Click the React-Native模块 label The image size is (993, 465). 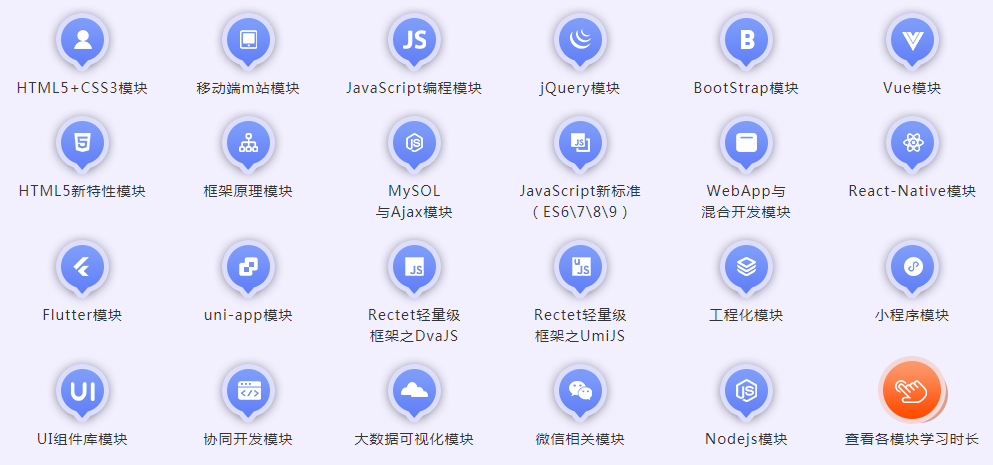click(912, 191)
